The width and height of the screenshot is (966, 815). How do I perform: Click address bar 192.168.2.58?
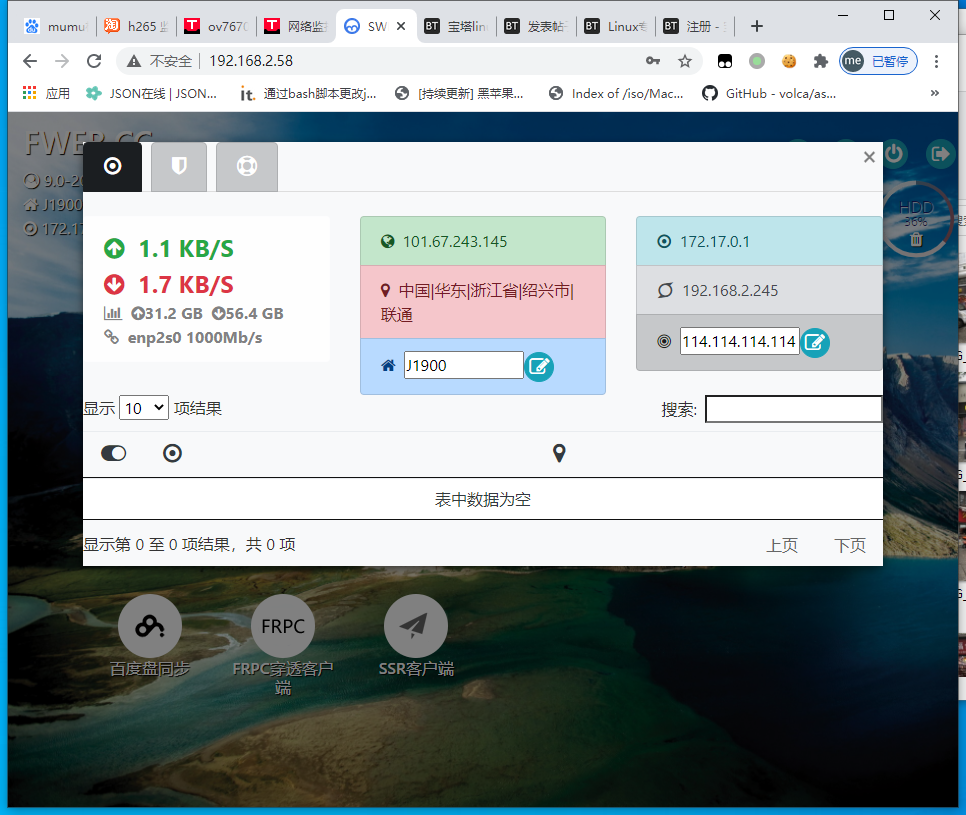251,61
